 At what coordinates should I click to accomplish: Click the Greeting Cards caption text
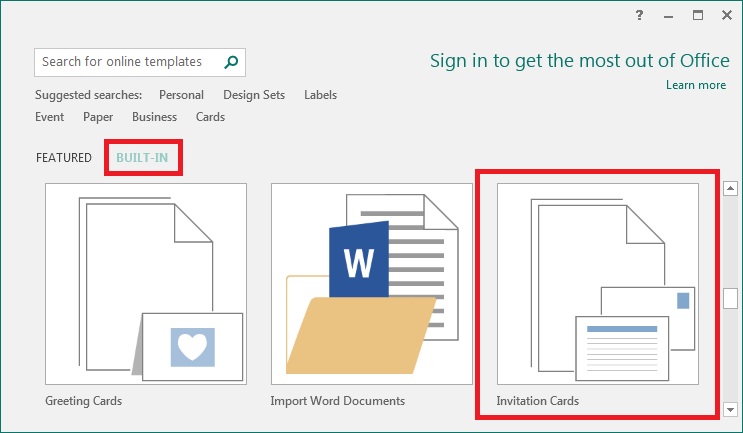(x=83, y=401)
